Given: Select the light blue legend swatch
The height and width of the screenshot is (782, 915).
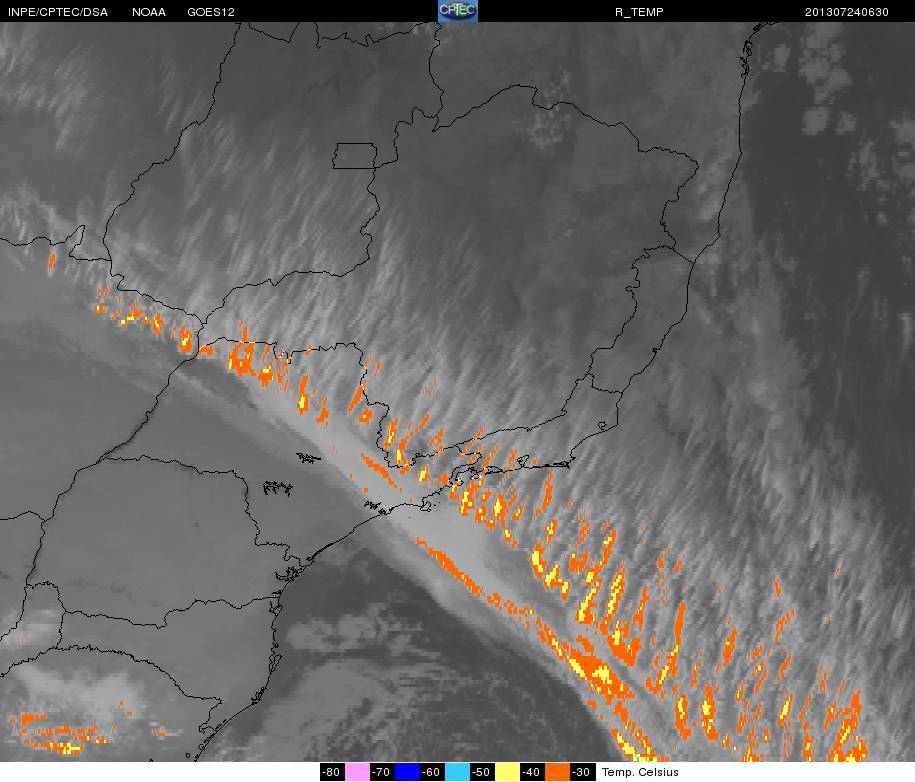Looking at the screenshot, I should pyautogui.click(x=458, y=772).
